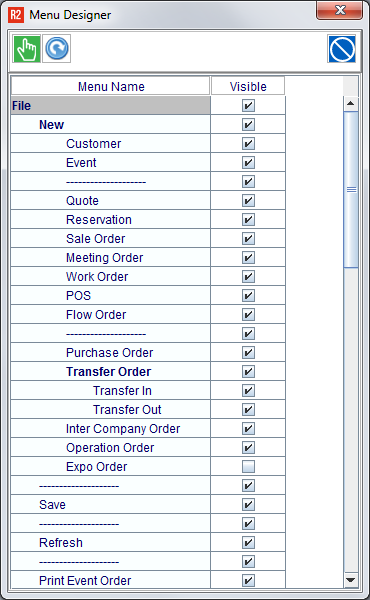
Task: Enable visibility for Expo Order
Action: (x=248, y=466)
